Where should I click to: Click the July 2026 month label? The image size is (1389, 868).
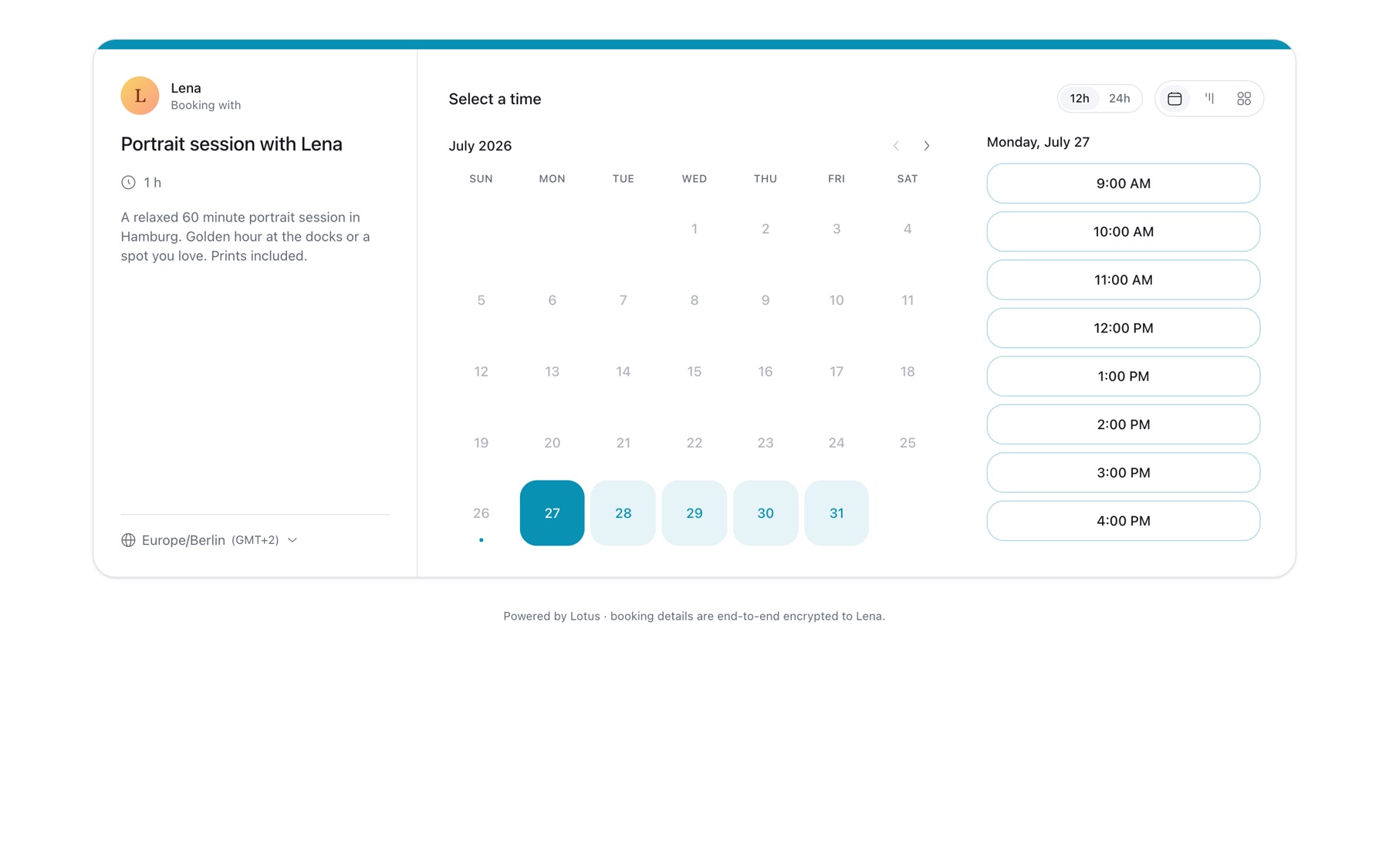click(480, 146)
